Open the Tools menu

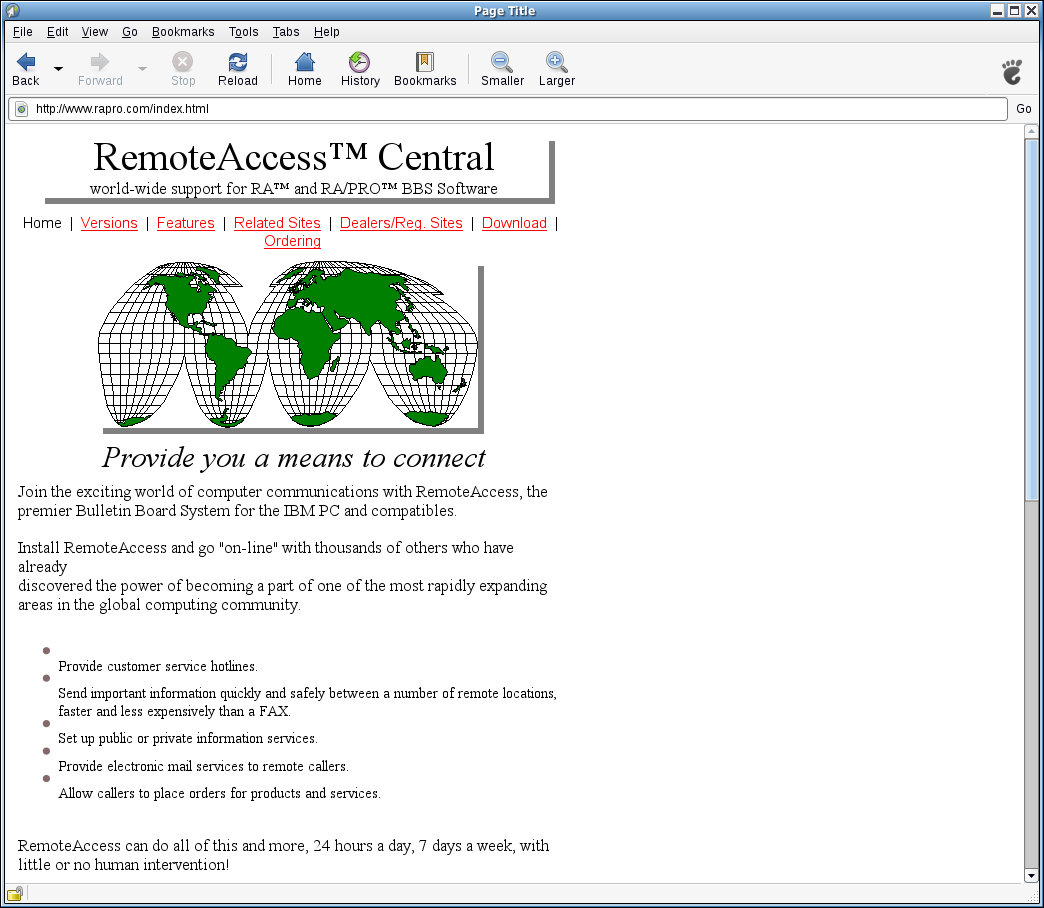(244, 31)
